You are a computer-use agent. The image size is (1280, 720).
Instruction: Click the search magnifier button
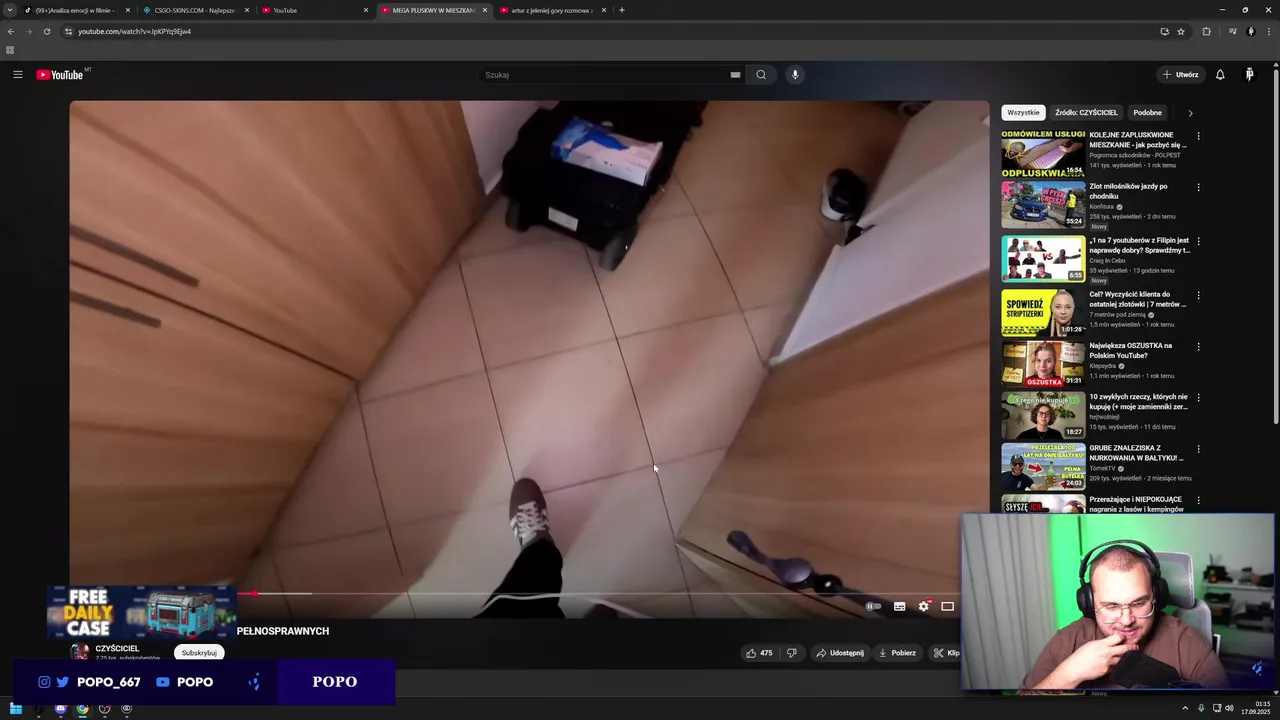[x=761, y=74]
